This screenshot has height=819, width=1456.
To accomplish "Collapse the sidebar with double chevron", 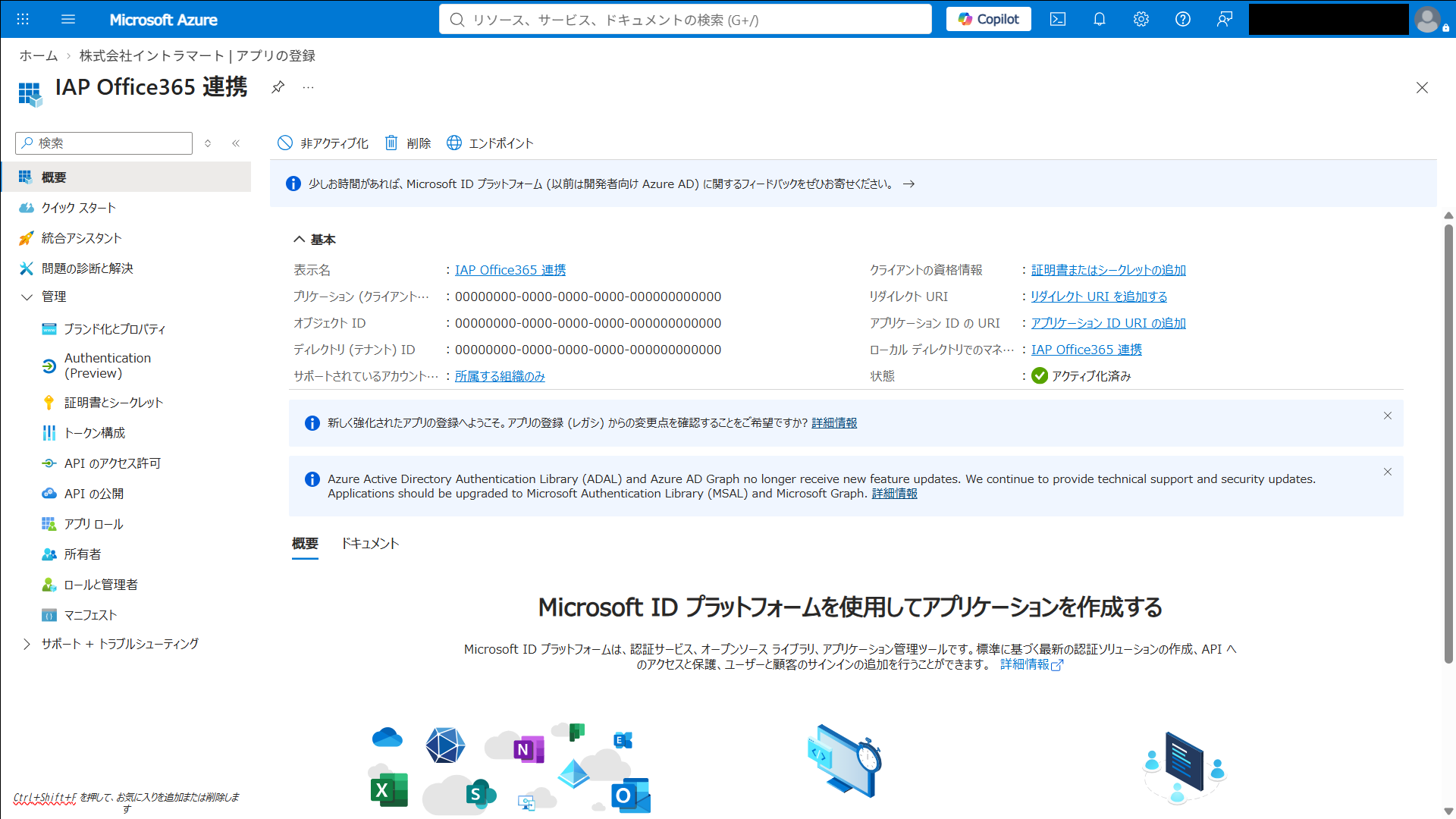I will pos(236,143).
